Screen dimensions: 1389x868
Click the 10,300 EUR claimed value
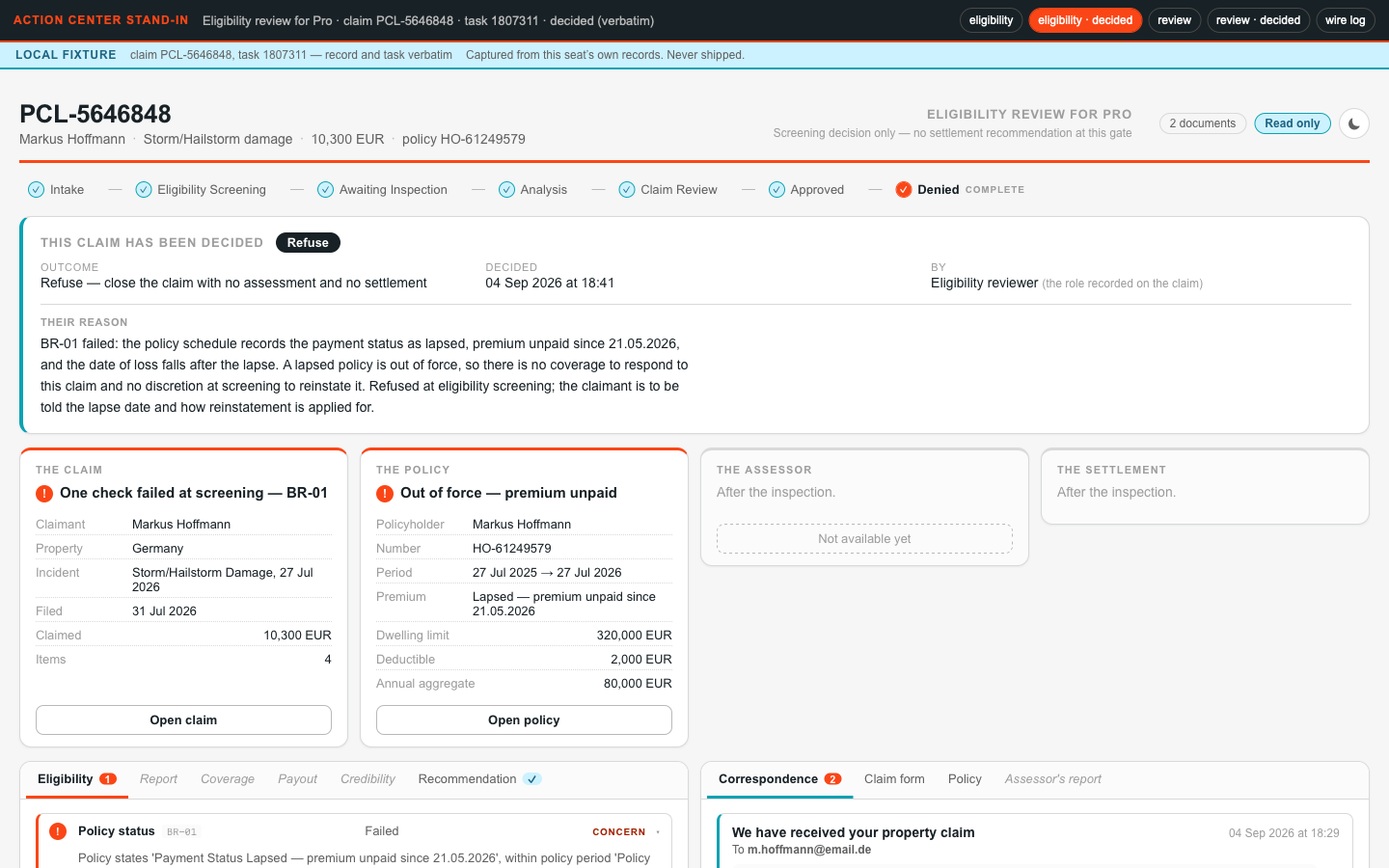pos(297,636)
